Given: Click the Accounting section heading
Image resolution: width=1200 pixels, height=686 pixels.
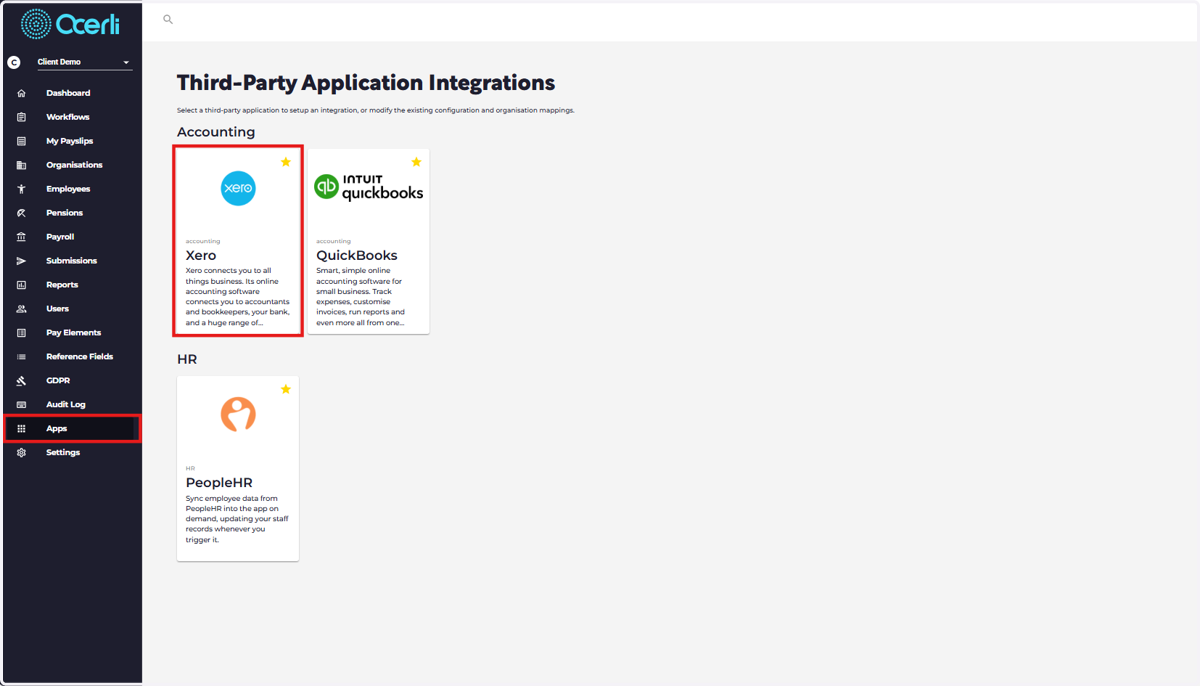Looking at the screenshot, I should click(x=216, y=132).
